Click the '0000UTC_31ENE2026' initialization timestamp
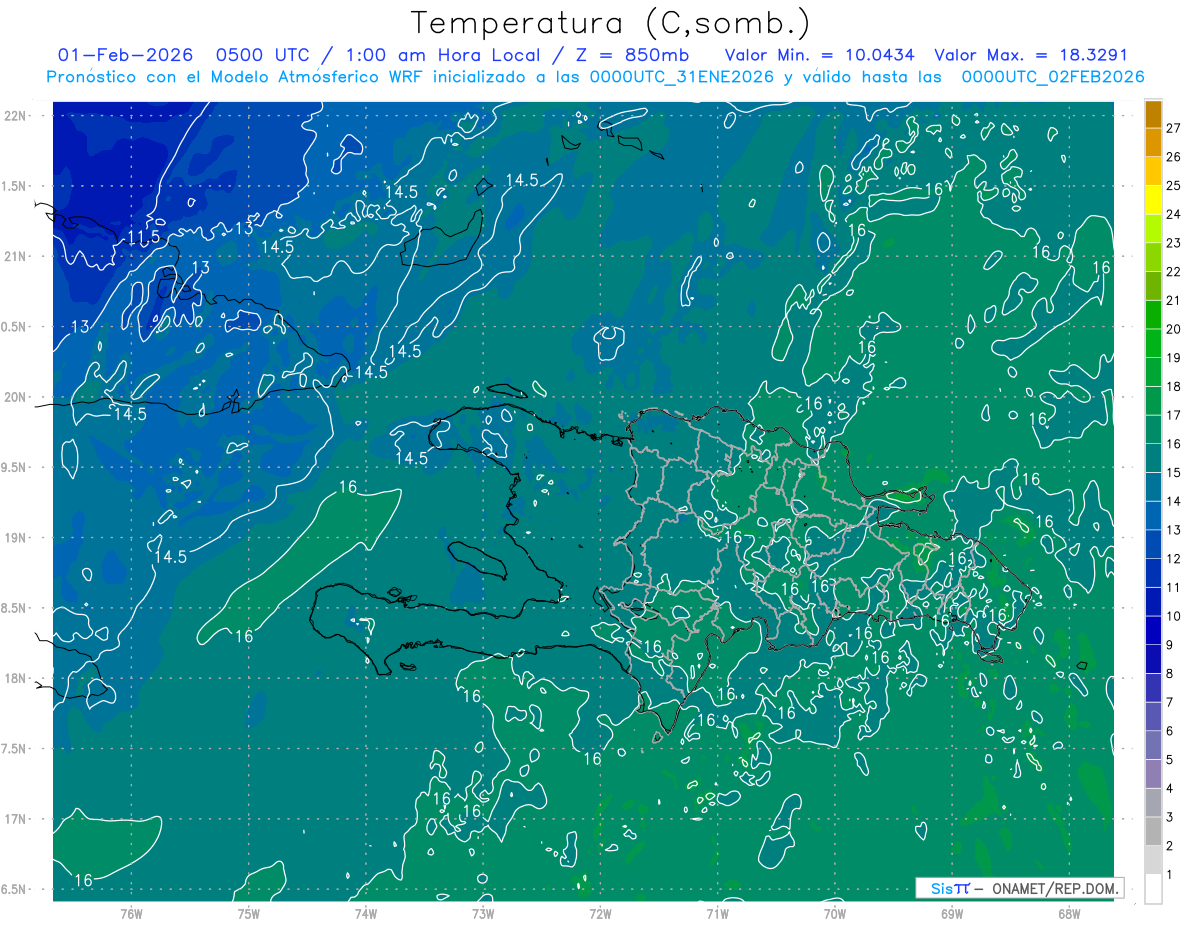The height and width of the screenshot is (927, 1200). (x=682, y=77)
